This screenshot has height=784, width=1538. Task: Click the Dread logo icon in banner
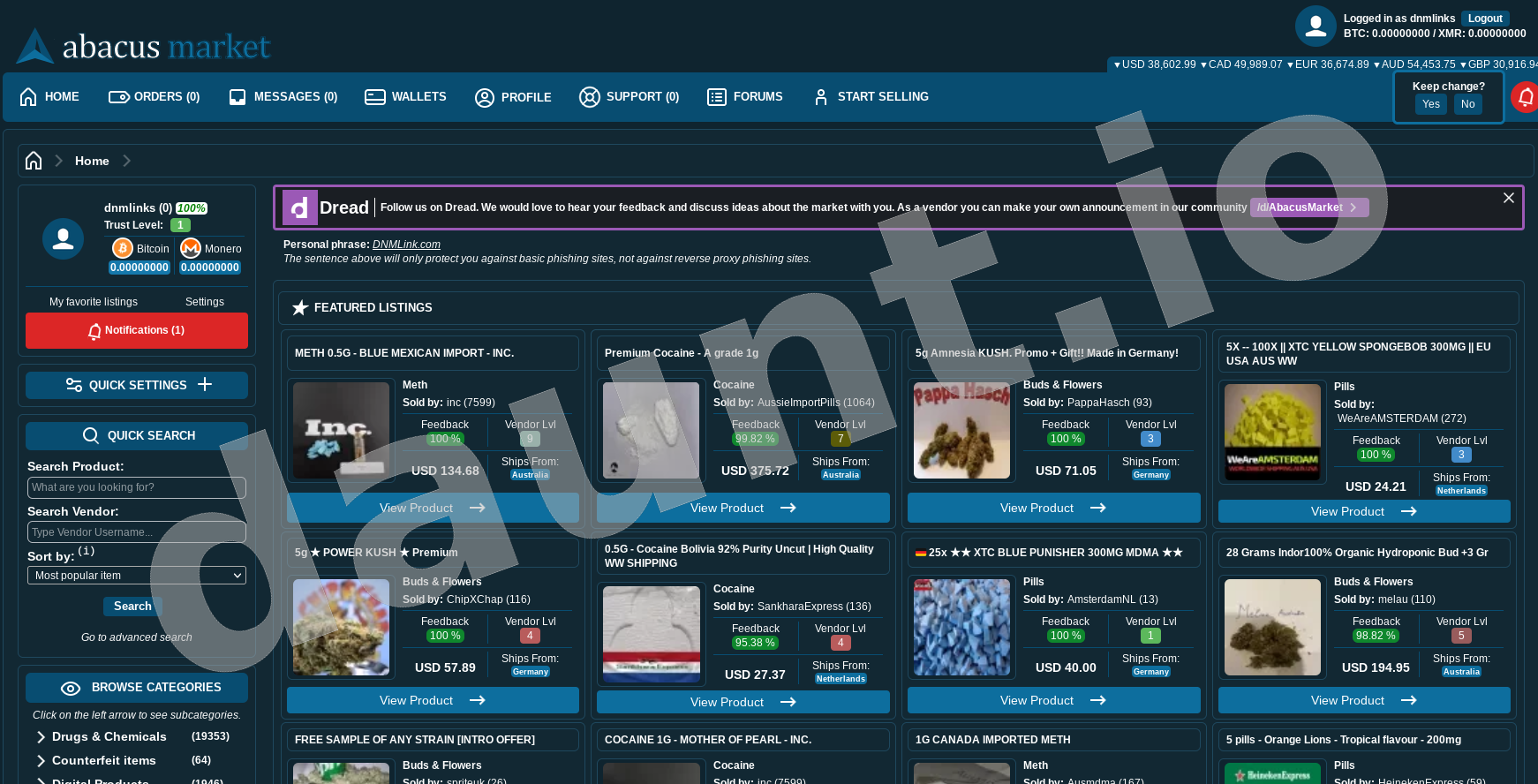point(299,207)
